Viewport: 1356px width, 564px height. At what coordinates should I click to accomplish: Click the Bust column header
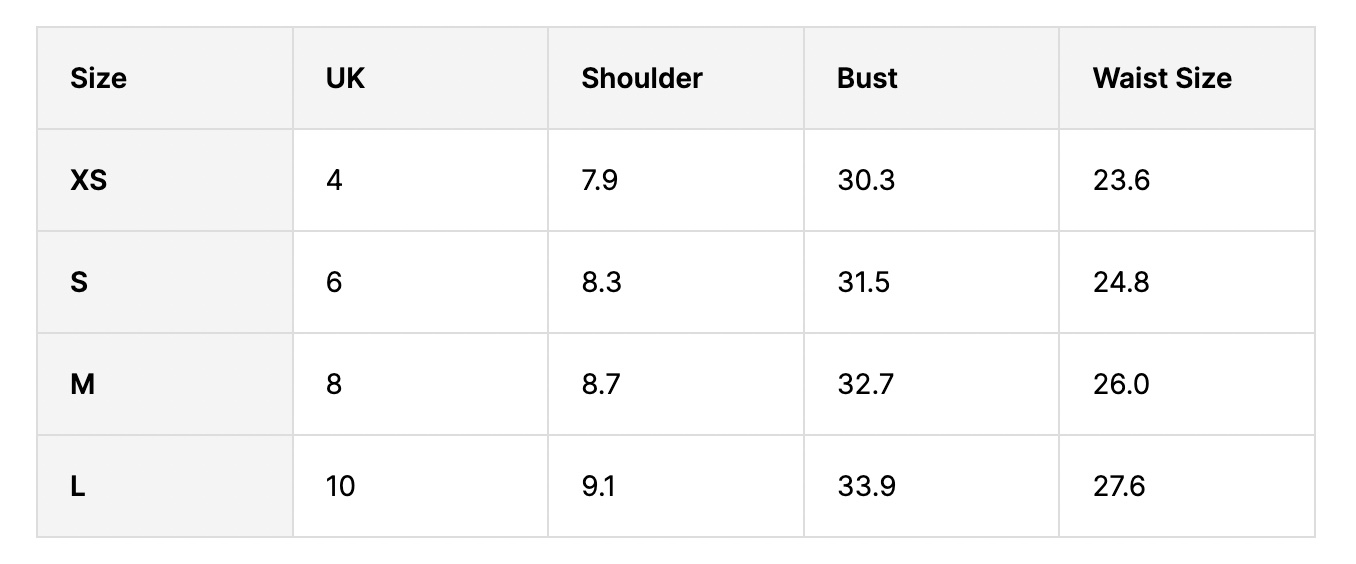coord(867,78)
